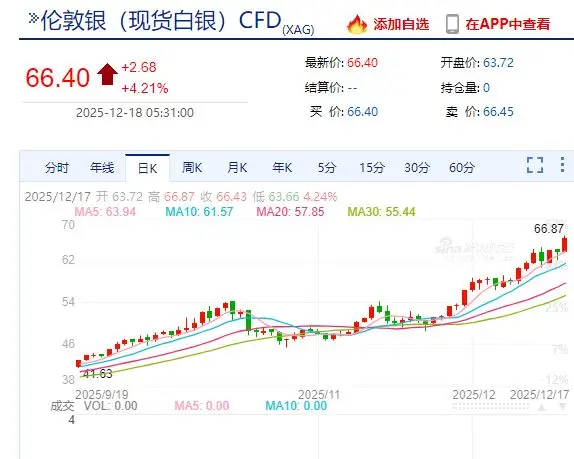Click the 2025/12 date axis label
This screenshot has height=459, width=574.
click(x=474, y=395)
